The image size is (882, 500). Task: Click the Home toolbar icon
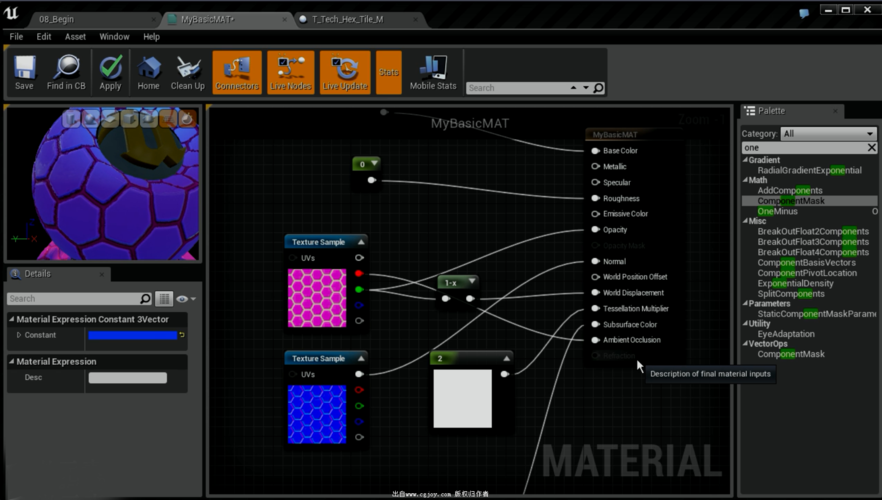pos(148,72)
